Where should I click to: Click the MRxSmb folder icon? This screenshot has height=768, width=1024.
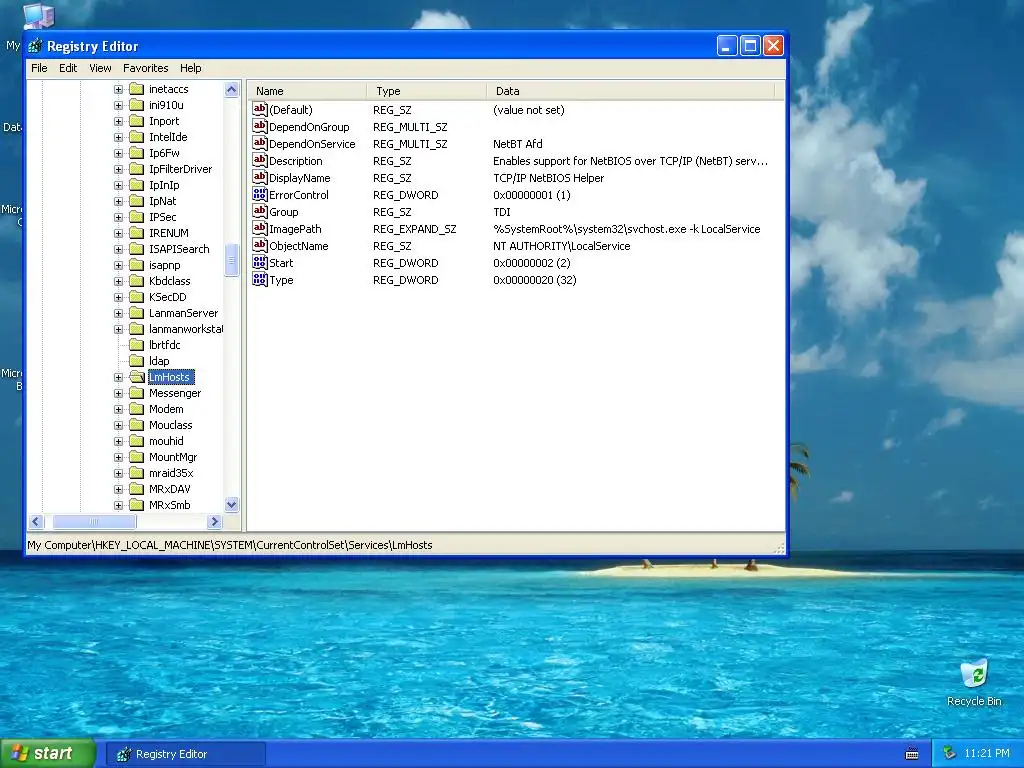[136, 505]
